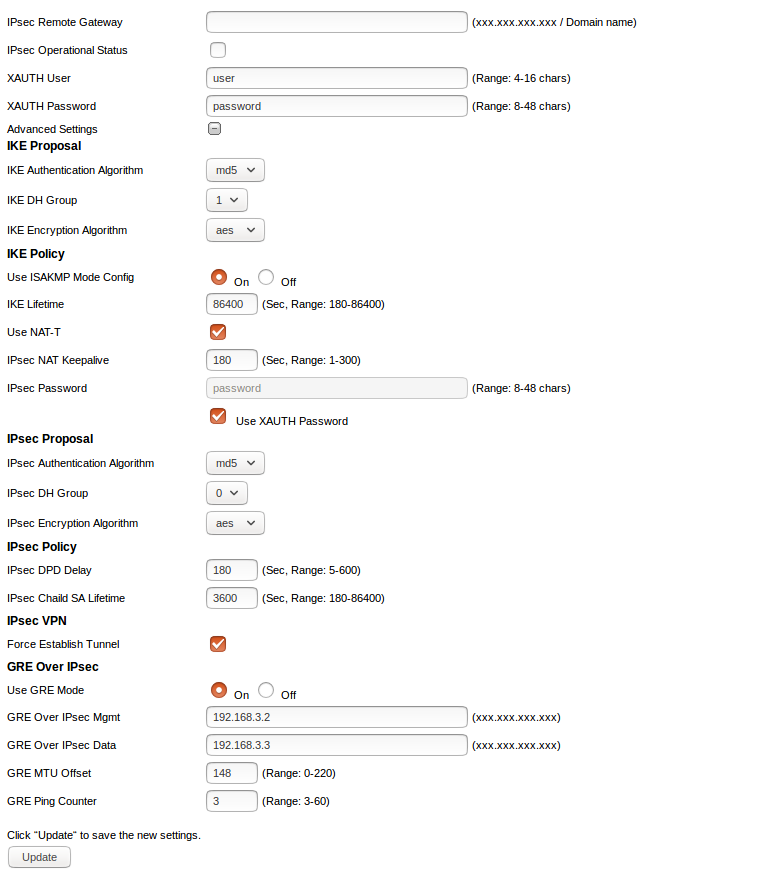The height and width of the screenshot is (875, 769).
Task: Open the IPsec DH Group dropdown
Action: tap(226, 493)
